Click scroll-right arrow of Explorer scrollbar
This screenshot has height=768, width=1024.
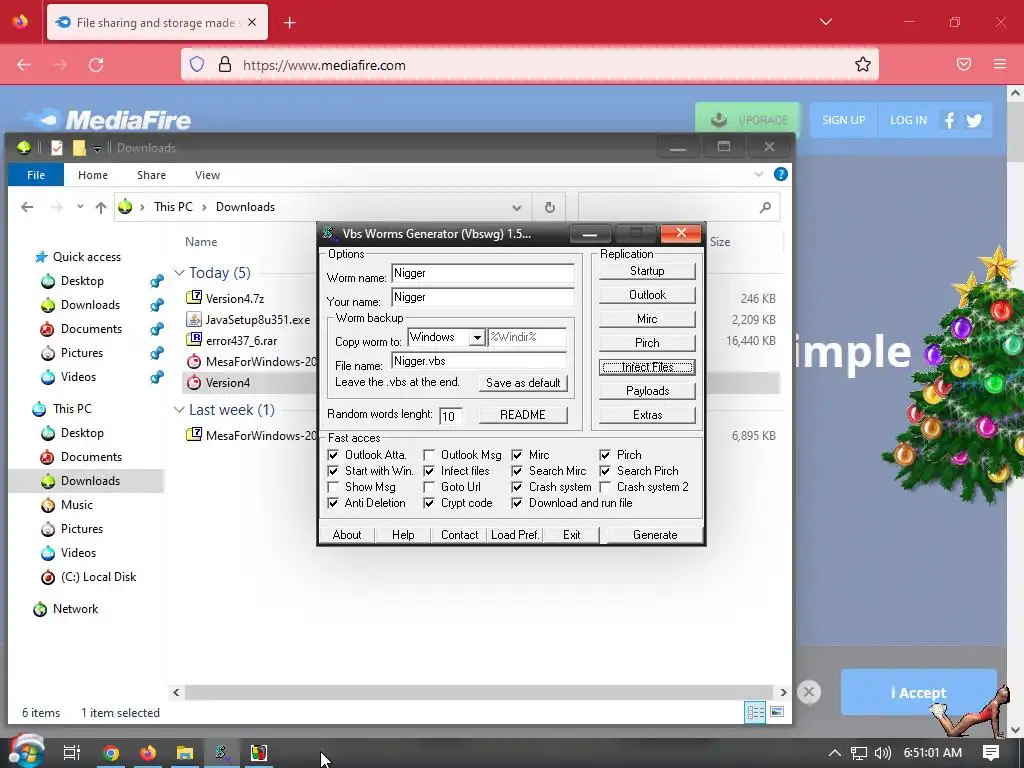point(784,692)
